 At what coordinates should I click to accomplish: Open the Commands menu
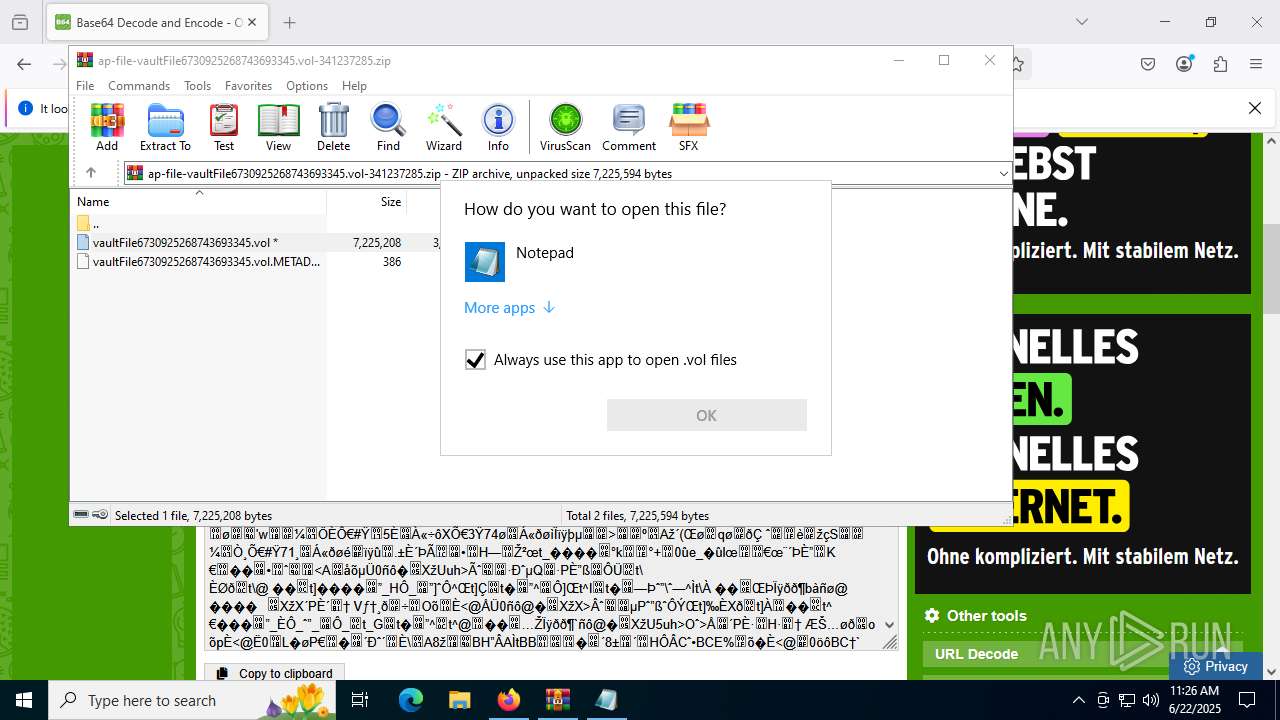[x=139, y=86]
